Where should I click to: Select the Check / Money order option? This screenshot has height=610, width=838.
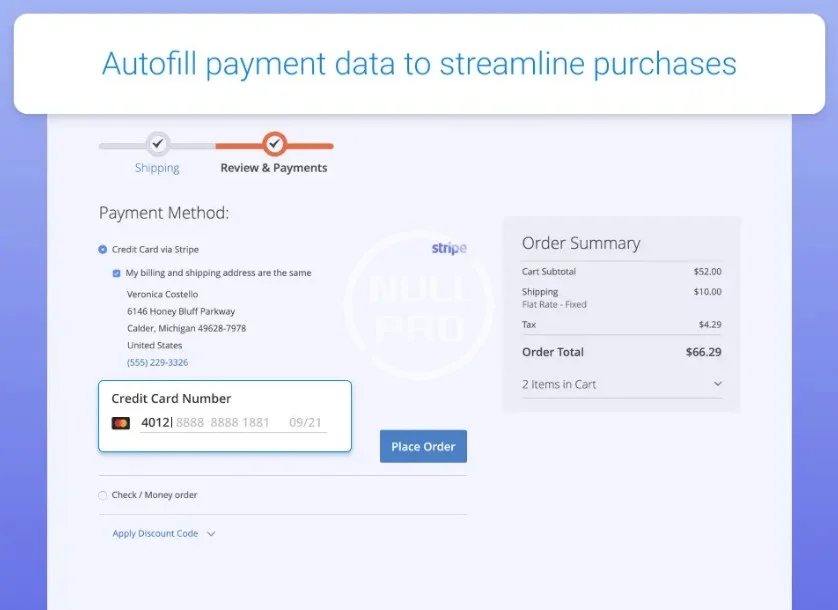pos(103,495)
